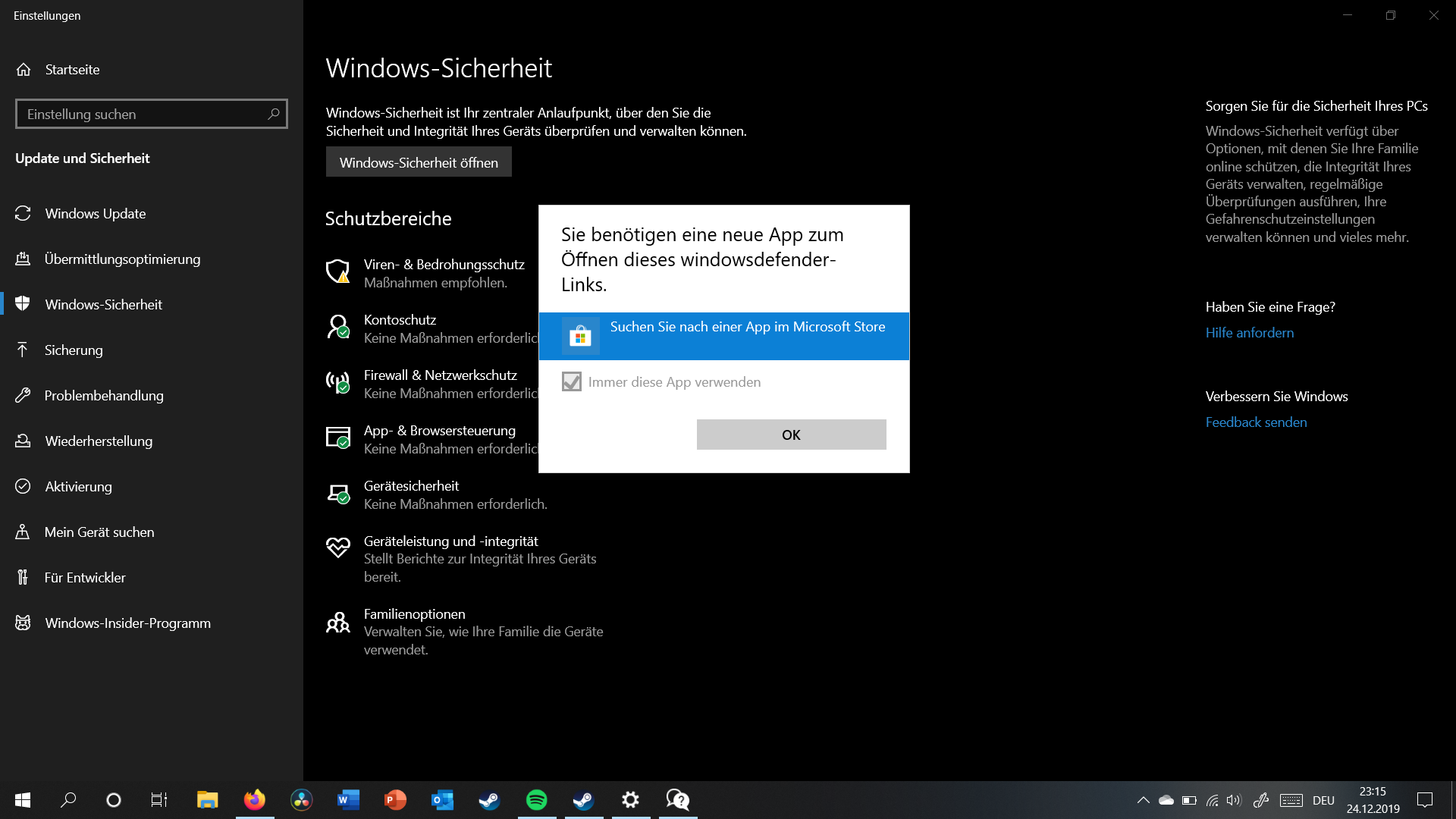Open PowerPoint from the taskbar
Viewport: 1456px width, 819px height.
pos(395,800)
